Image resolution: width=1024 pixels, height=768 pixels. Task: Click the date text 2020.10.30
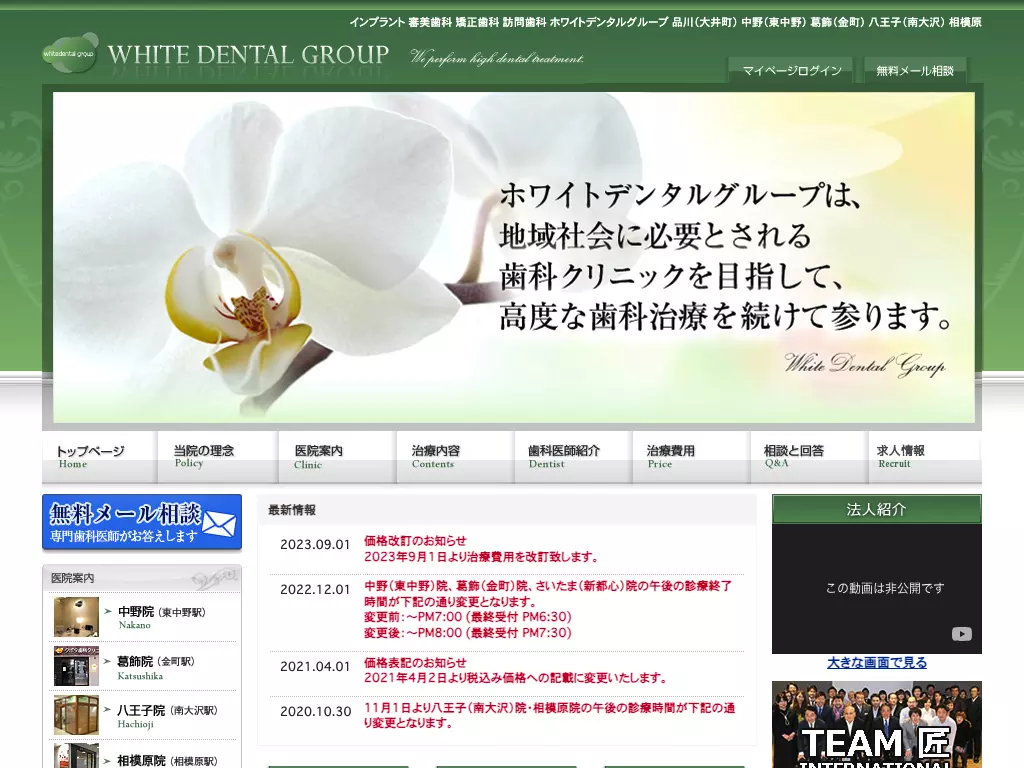[315, 712]
